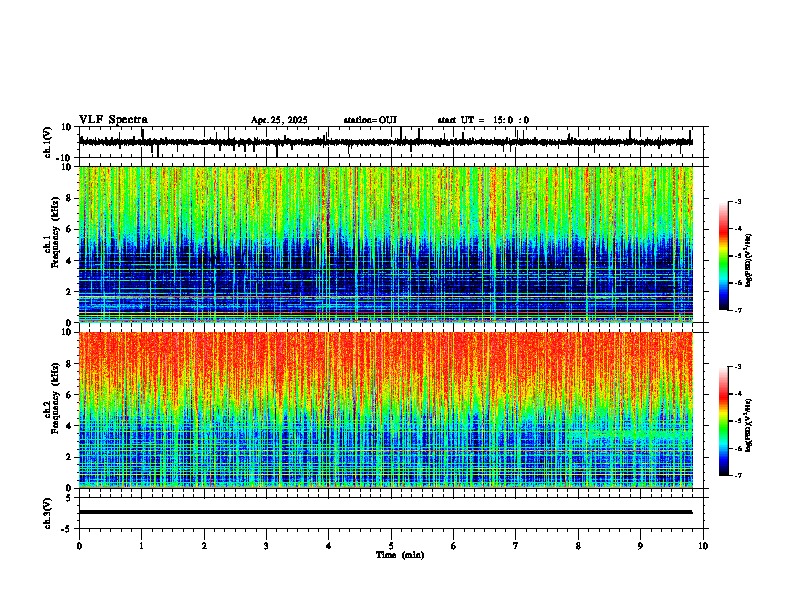Image resolution: width=792 pixels, height=612 pixels.
Task: Click the "ch.3(V)" axis label
Action: coord(47,513)
